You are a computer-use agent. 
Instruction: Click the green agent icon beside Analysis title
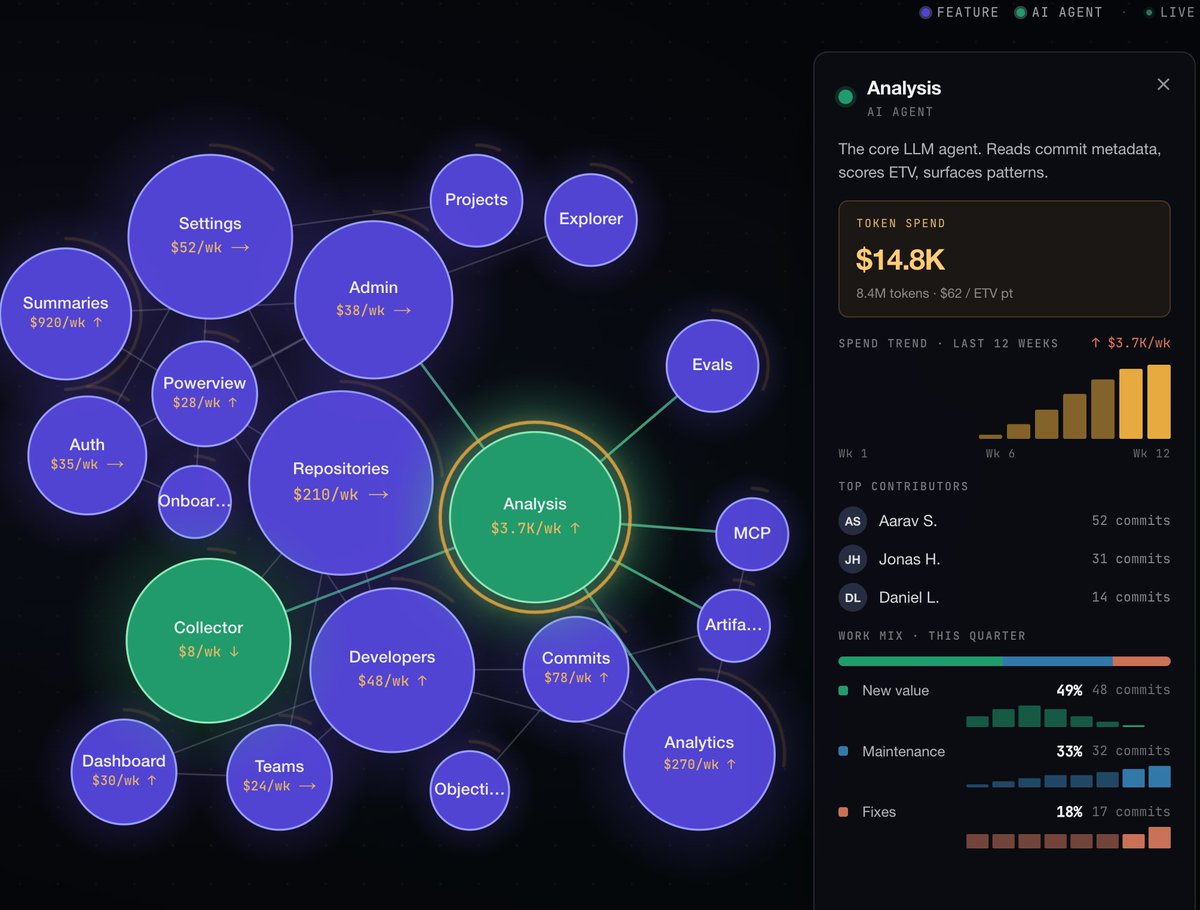[846, 97]
